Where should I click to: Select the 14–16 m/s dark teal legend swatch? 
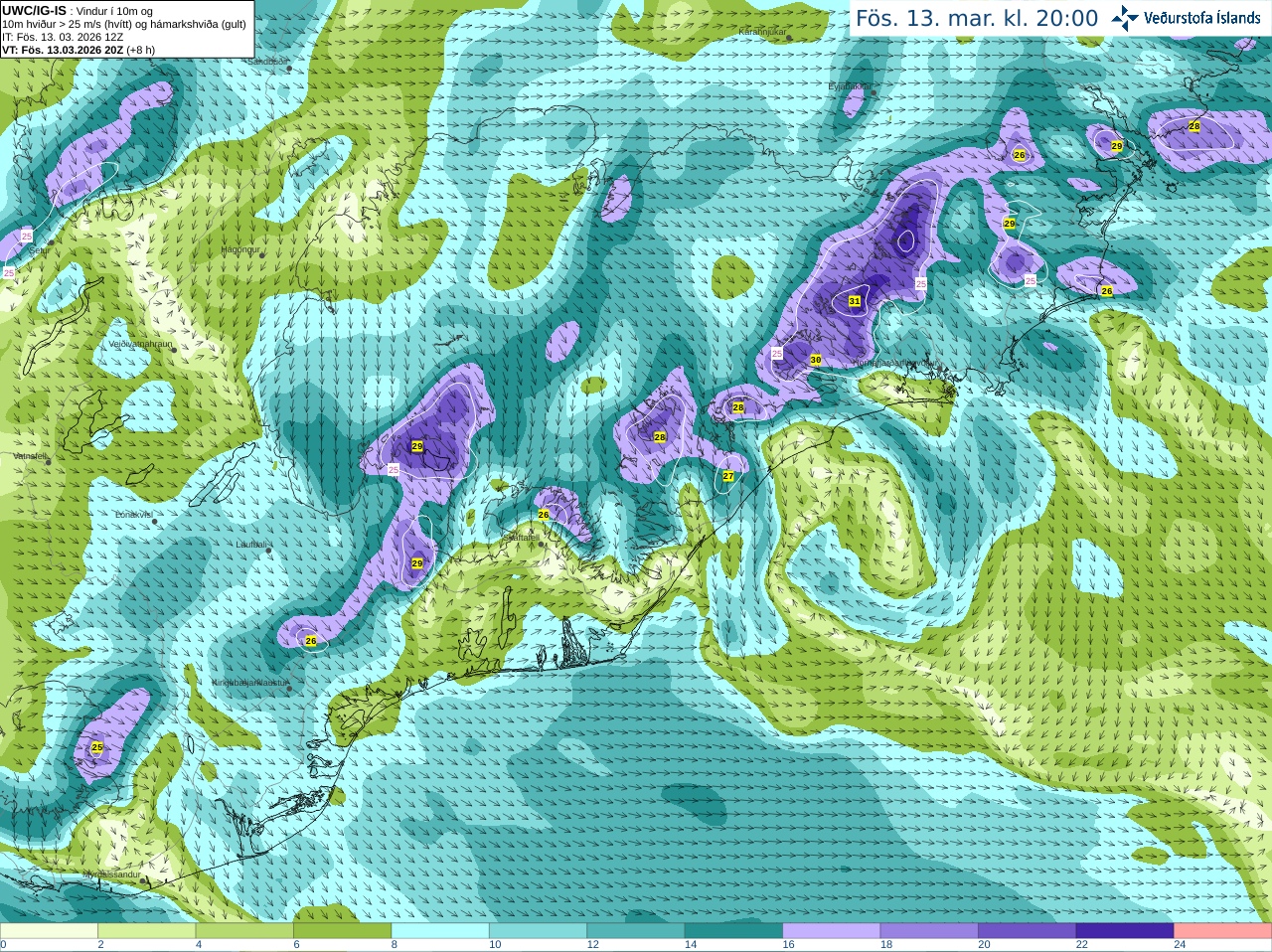coord(734,931)
